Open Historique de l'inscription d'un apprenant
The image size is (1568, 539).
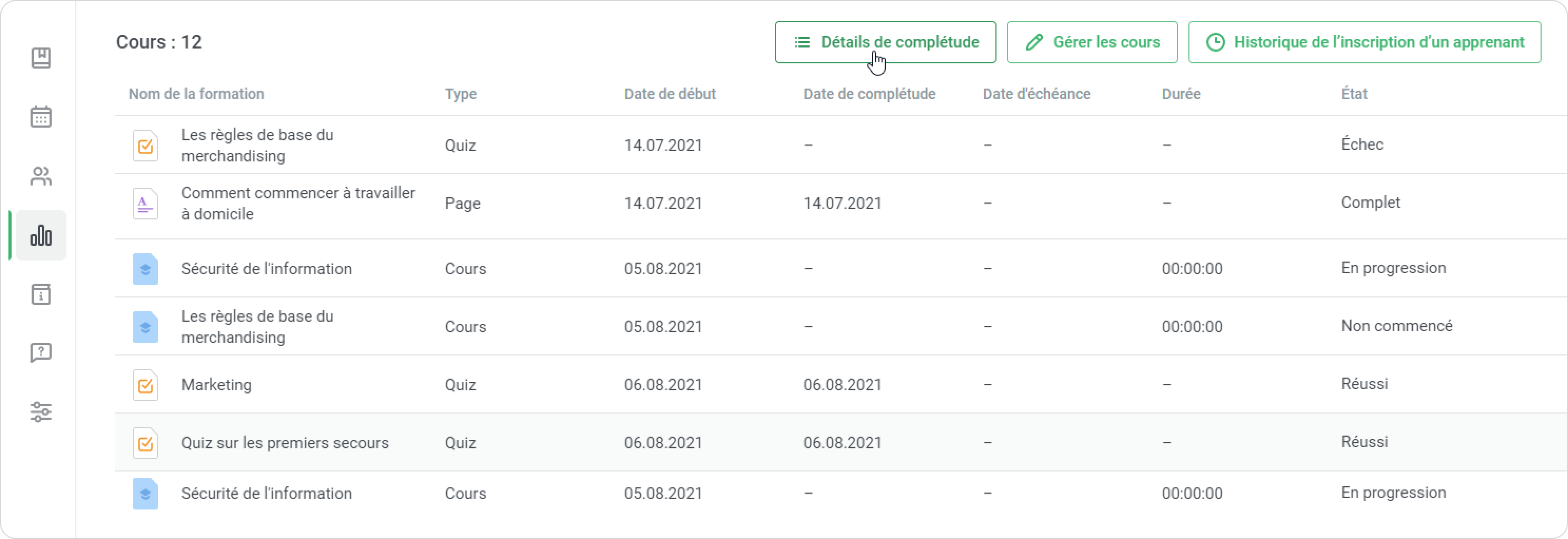(x=1364, y=42)
